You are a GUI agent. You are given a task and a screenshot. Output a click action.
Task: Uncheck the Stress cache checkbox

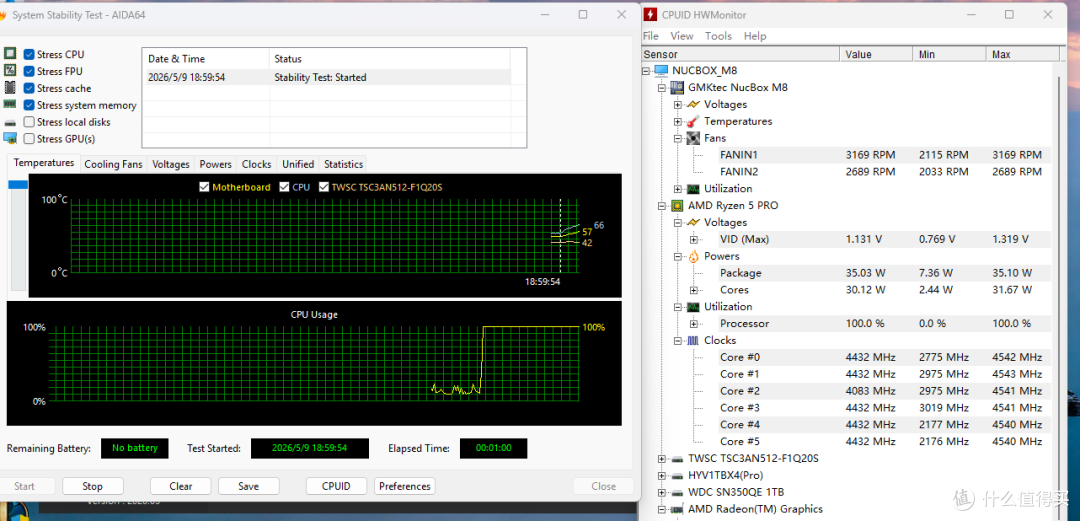(x=29, y=88)
